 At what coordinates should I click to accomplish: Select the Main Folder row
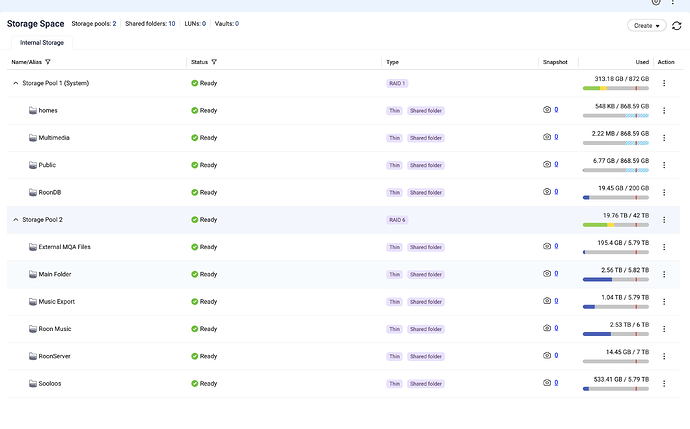[343, 274]
